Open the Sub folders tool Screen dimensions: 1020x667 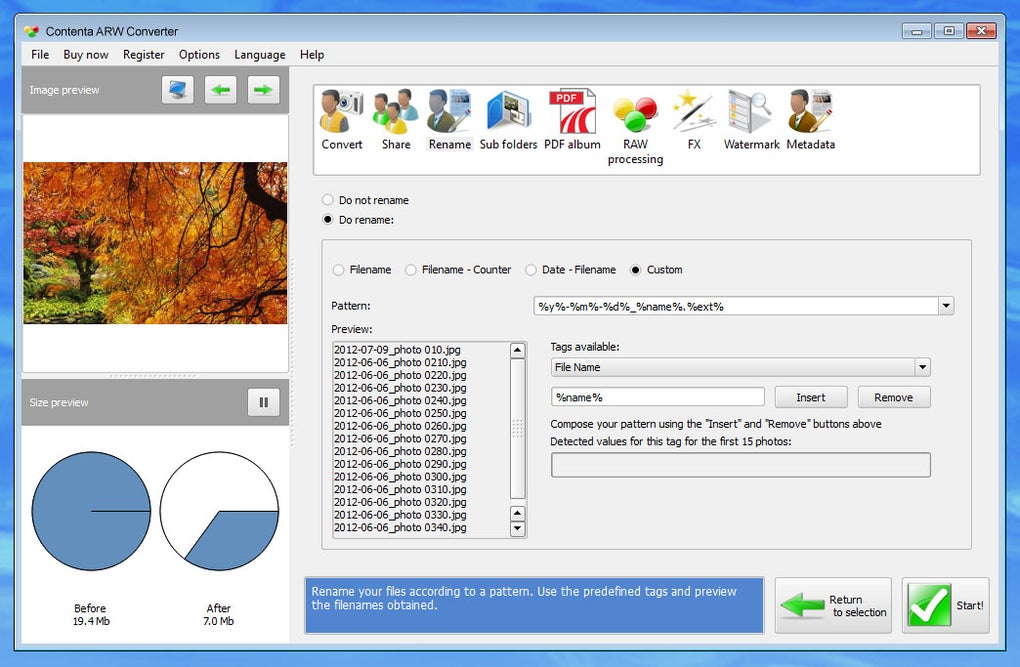coord(508,120)
